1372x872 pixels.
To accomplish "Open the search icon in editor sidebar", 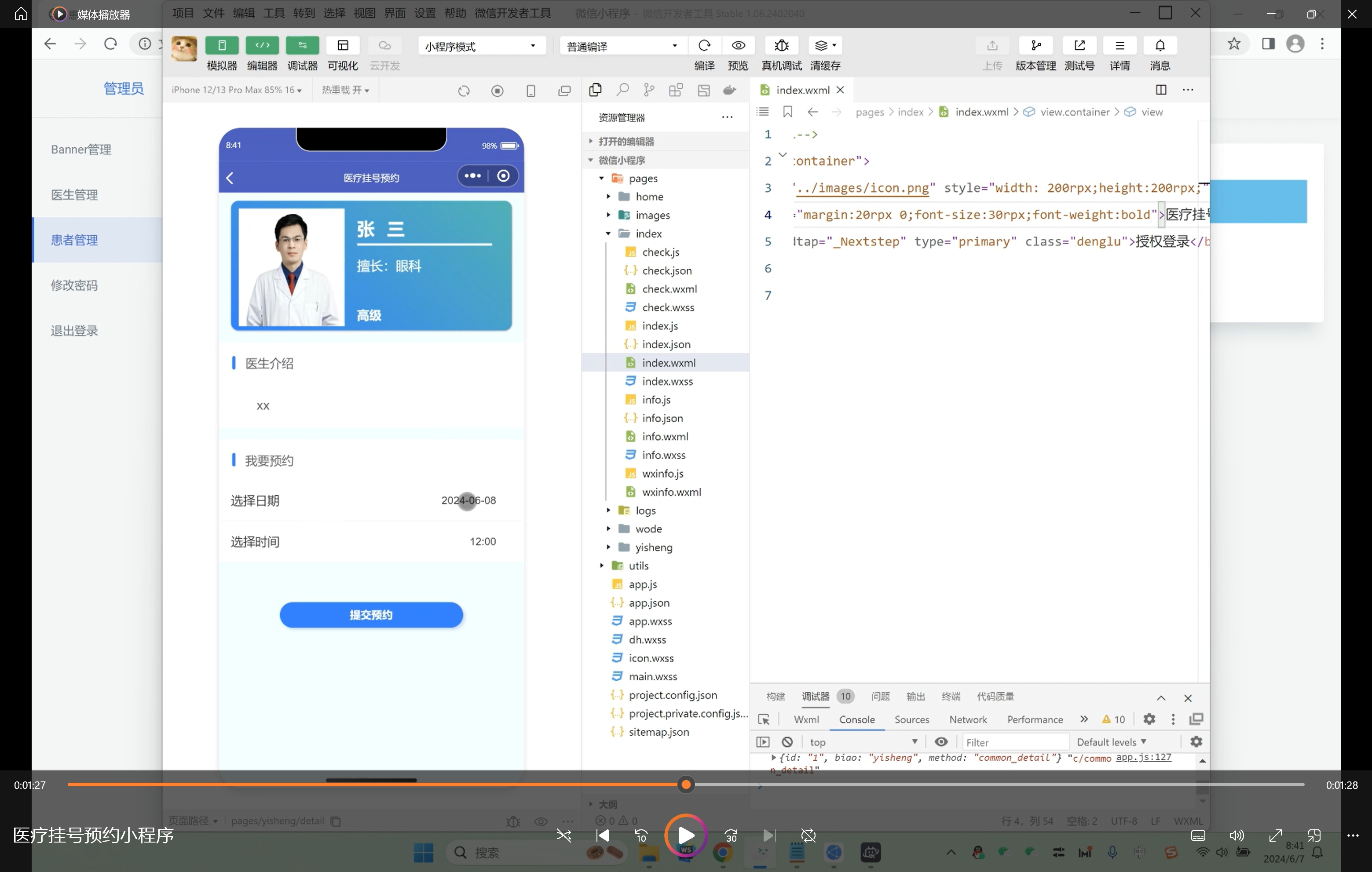I will (623, 90).
